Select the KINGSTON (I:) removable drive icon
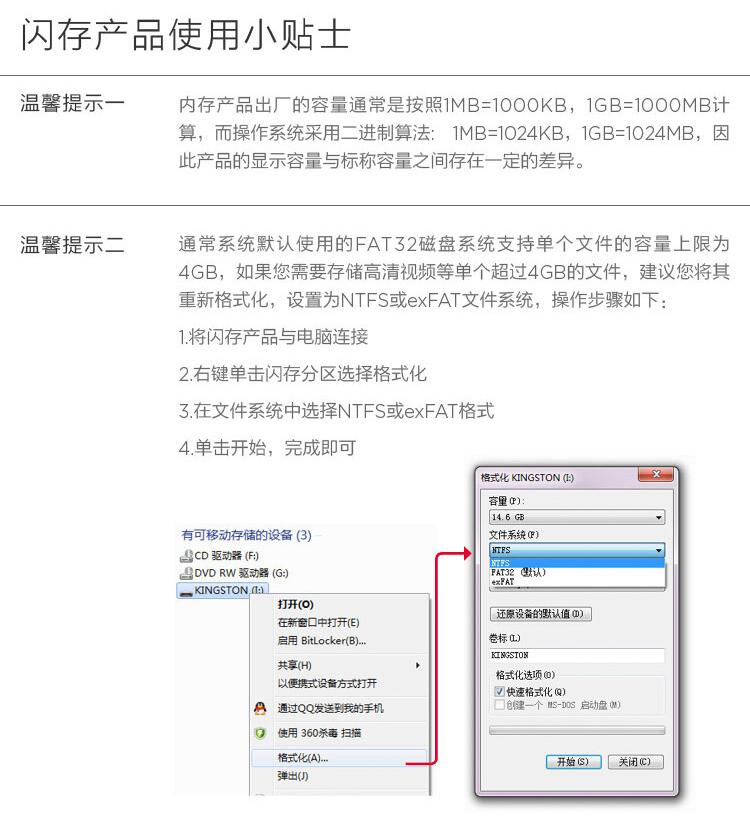This screenshot has height=826, width=750. (186, 592)
